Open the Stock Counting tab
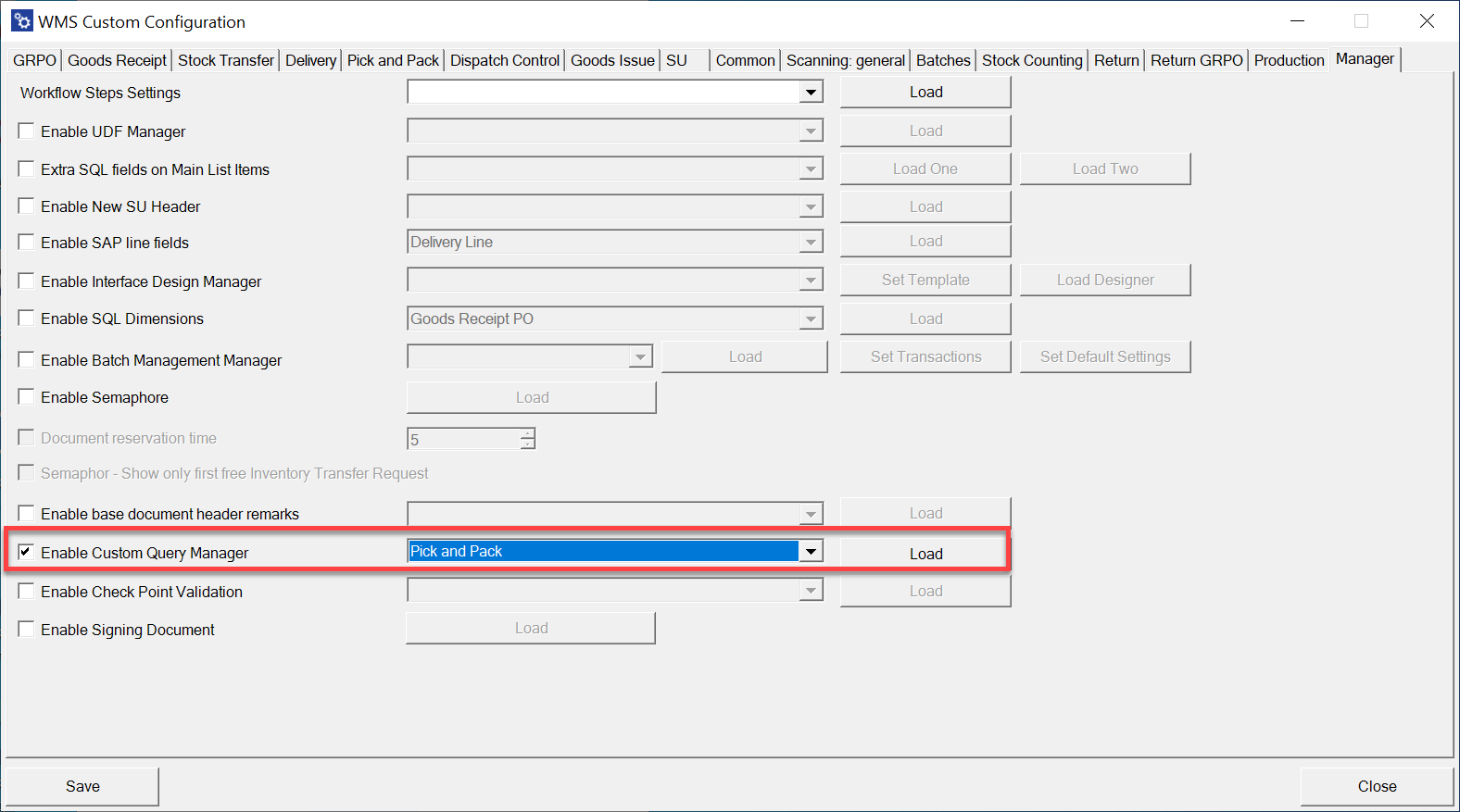 [x=1032, y=60]
